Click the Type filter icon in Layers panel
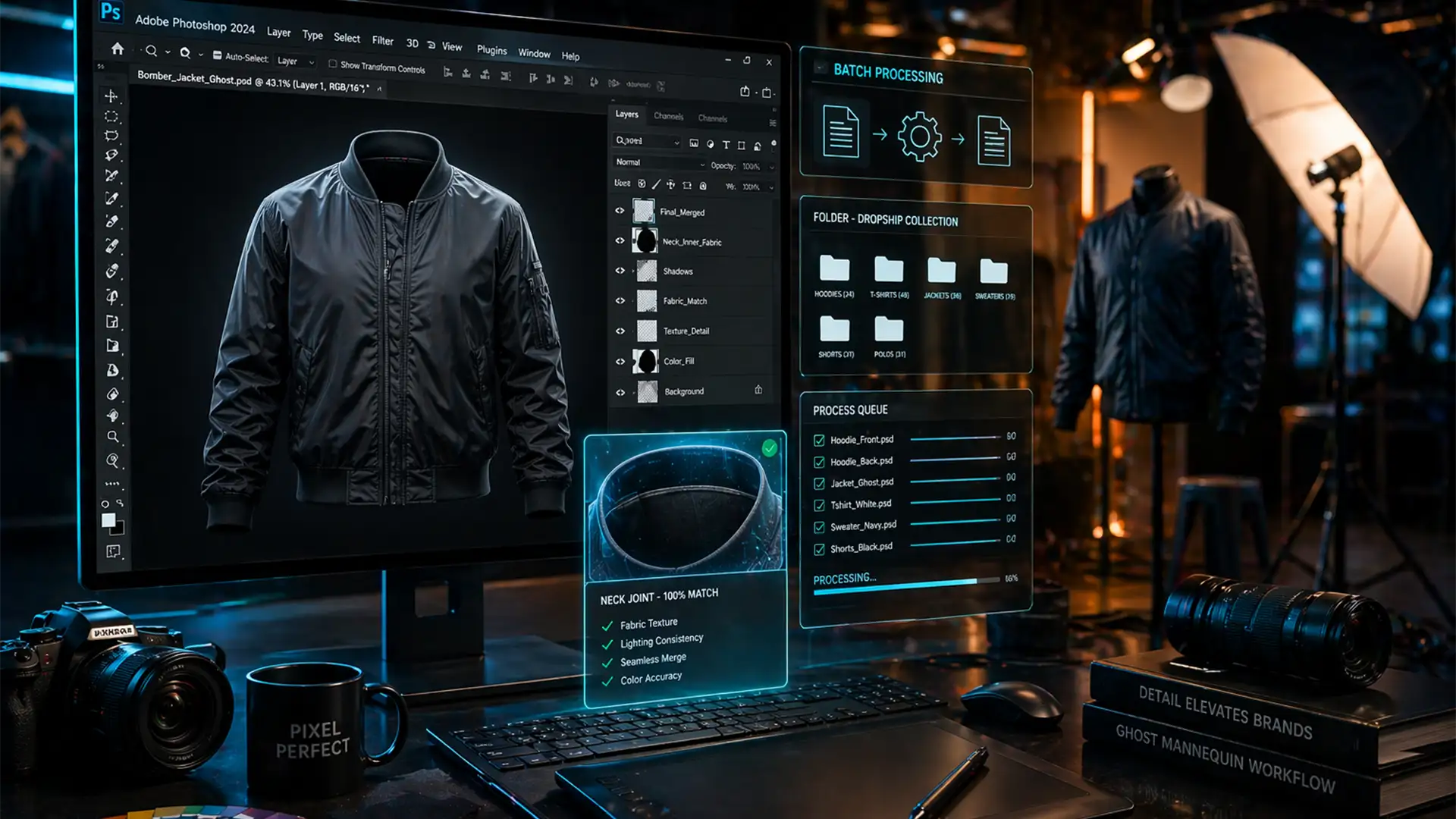The width and height of the screenshot is (1456, 819). (x=726, y=145)
